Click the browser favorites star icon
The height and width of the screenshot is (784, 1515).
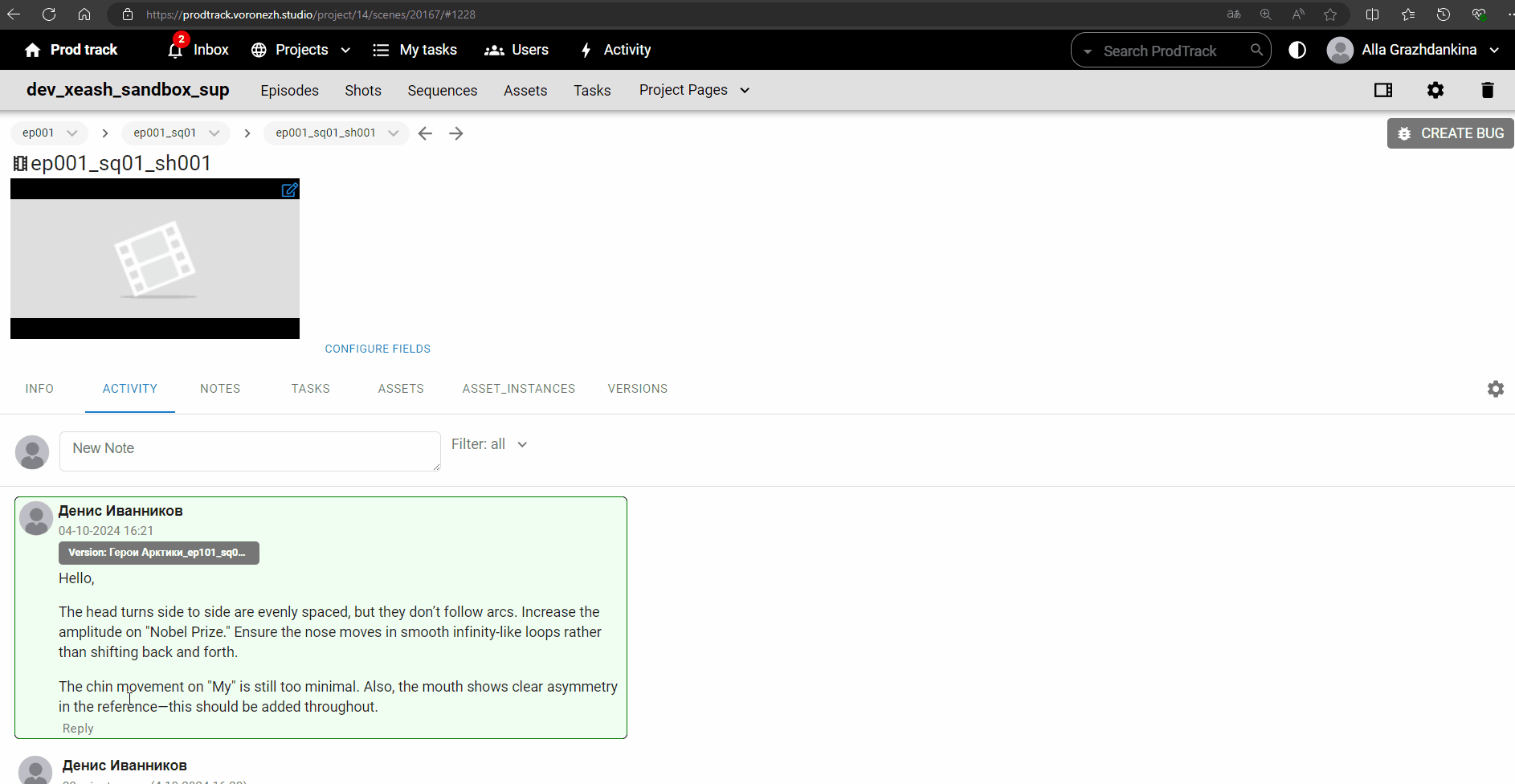point(1330,14)
